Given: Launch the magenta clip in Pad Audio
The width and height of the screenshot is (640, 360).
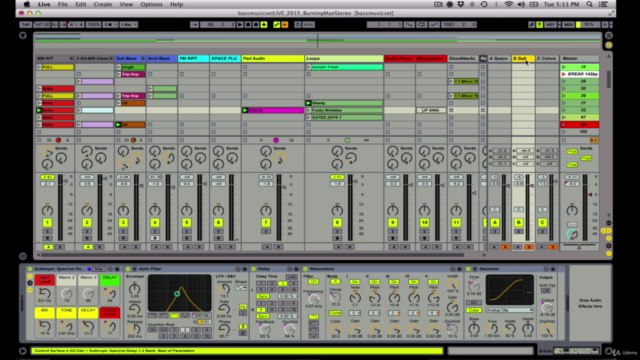Looking at the screenshot, I should click(x=245, y=110).
